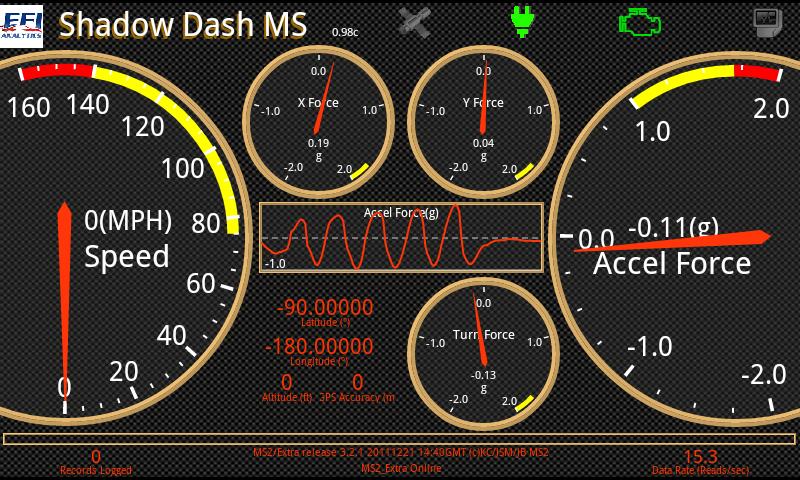Select the Y Force gauge
The height and width of the screenshot is (480, 800).
click(x=483, y=122)
